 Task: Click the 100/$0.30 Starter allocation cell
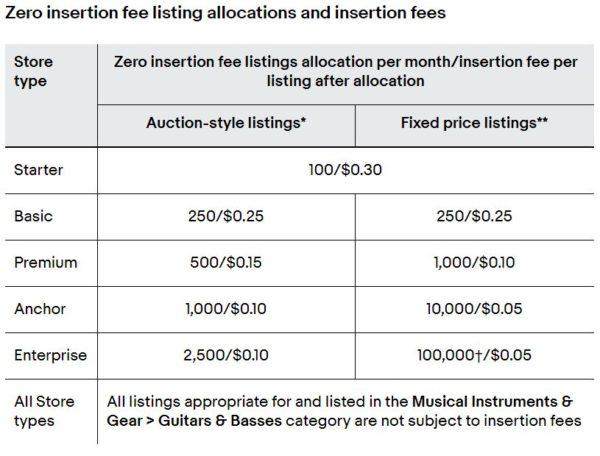[x=345, y=170]
